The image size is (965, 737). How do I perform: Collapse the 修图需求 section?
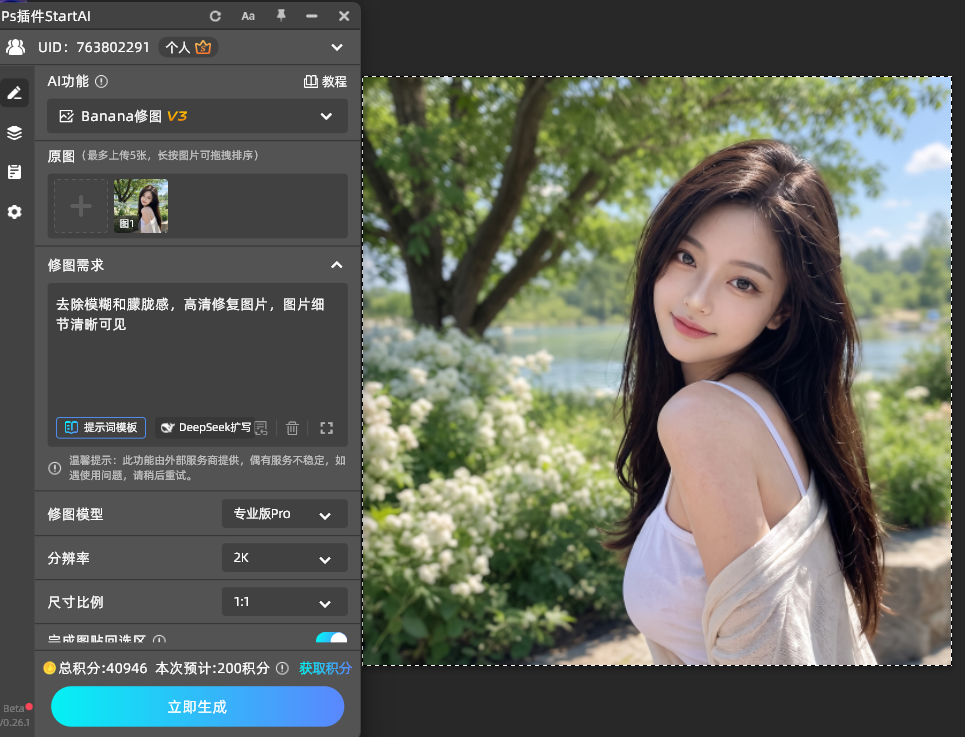point(337,265)
